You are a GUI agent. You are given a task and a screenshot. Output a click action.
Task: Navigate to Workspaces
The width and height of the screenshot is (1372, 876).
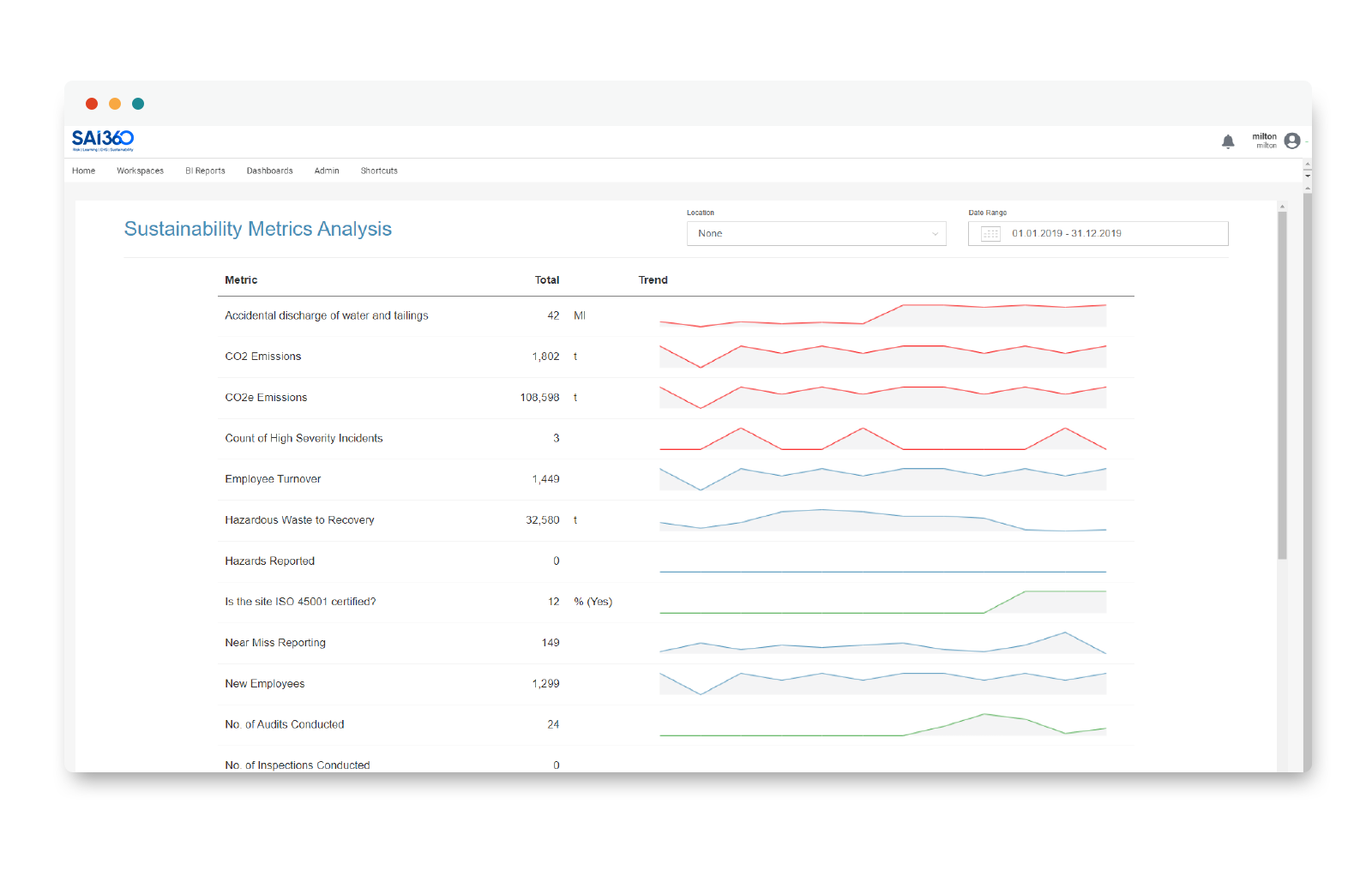pyautogui.click(x=140, y=171)
